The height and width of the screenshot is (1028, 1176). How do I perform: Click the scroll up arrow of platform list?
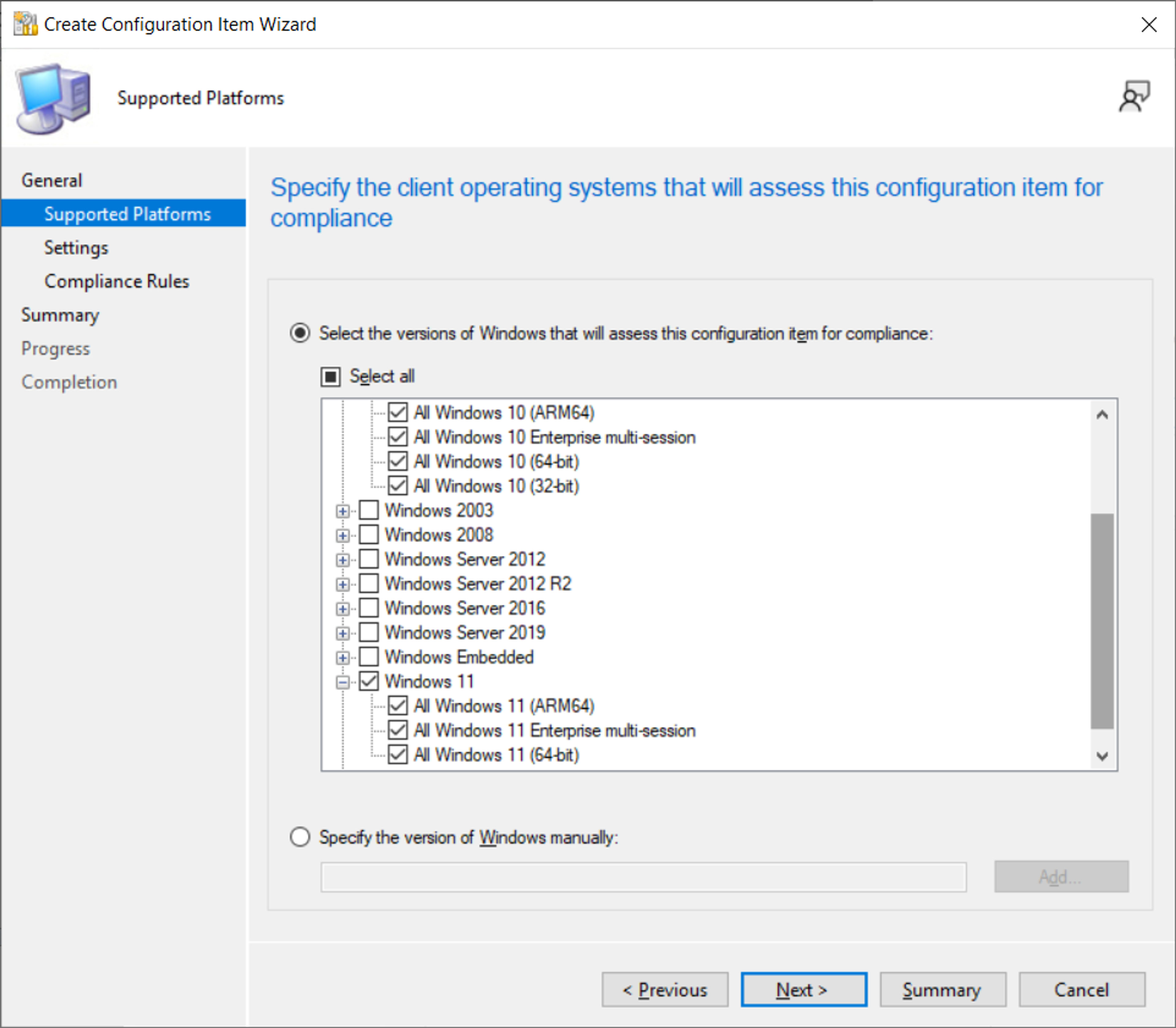(x=1102, y=414)
